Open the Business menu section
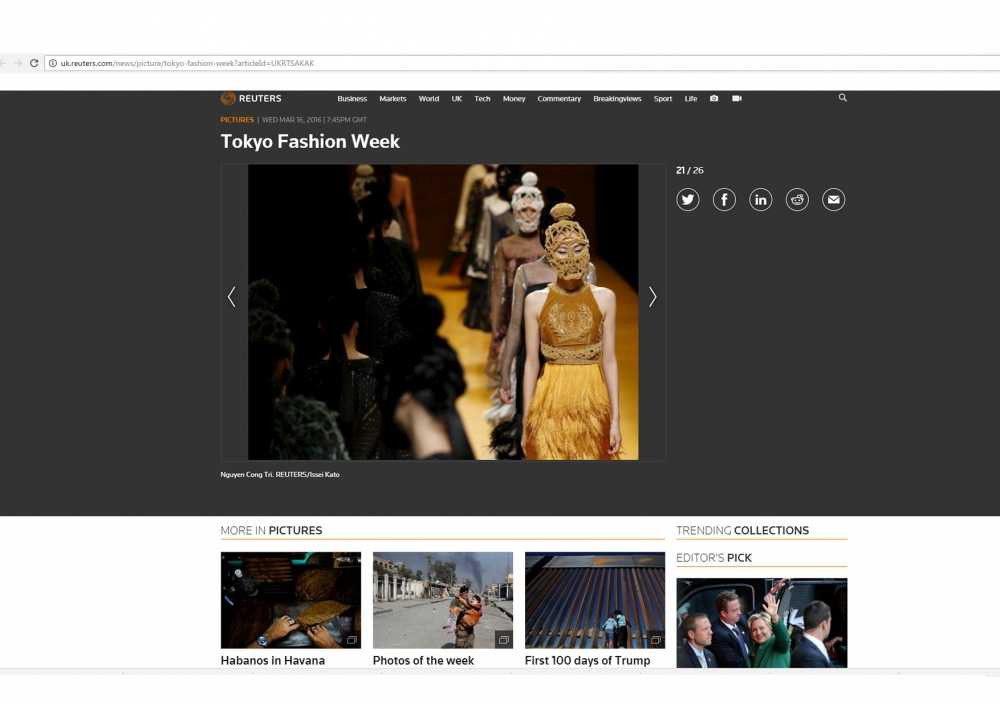 click(352, 99)
